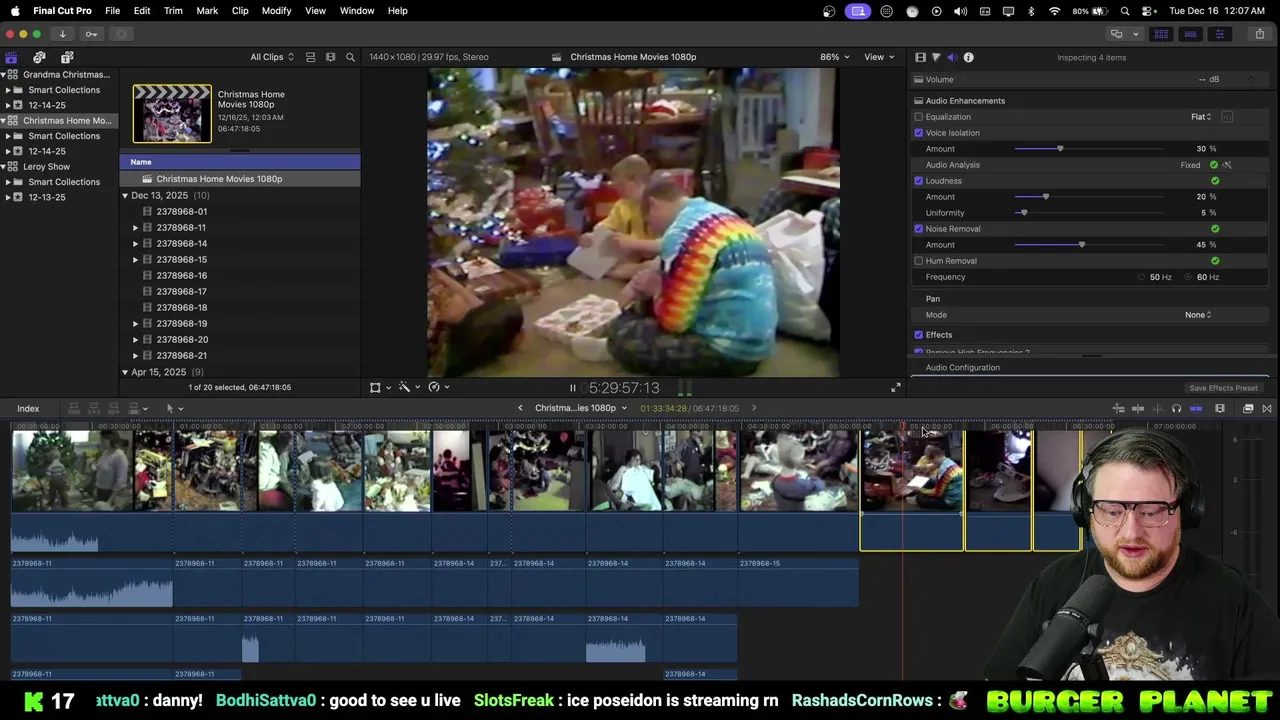This screenshot has width=1280, height=720.
Task: Open the Mark menu
Action: tap(207, 11)
